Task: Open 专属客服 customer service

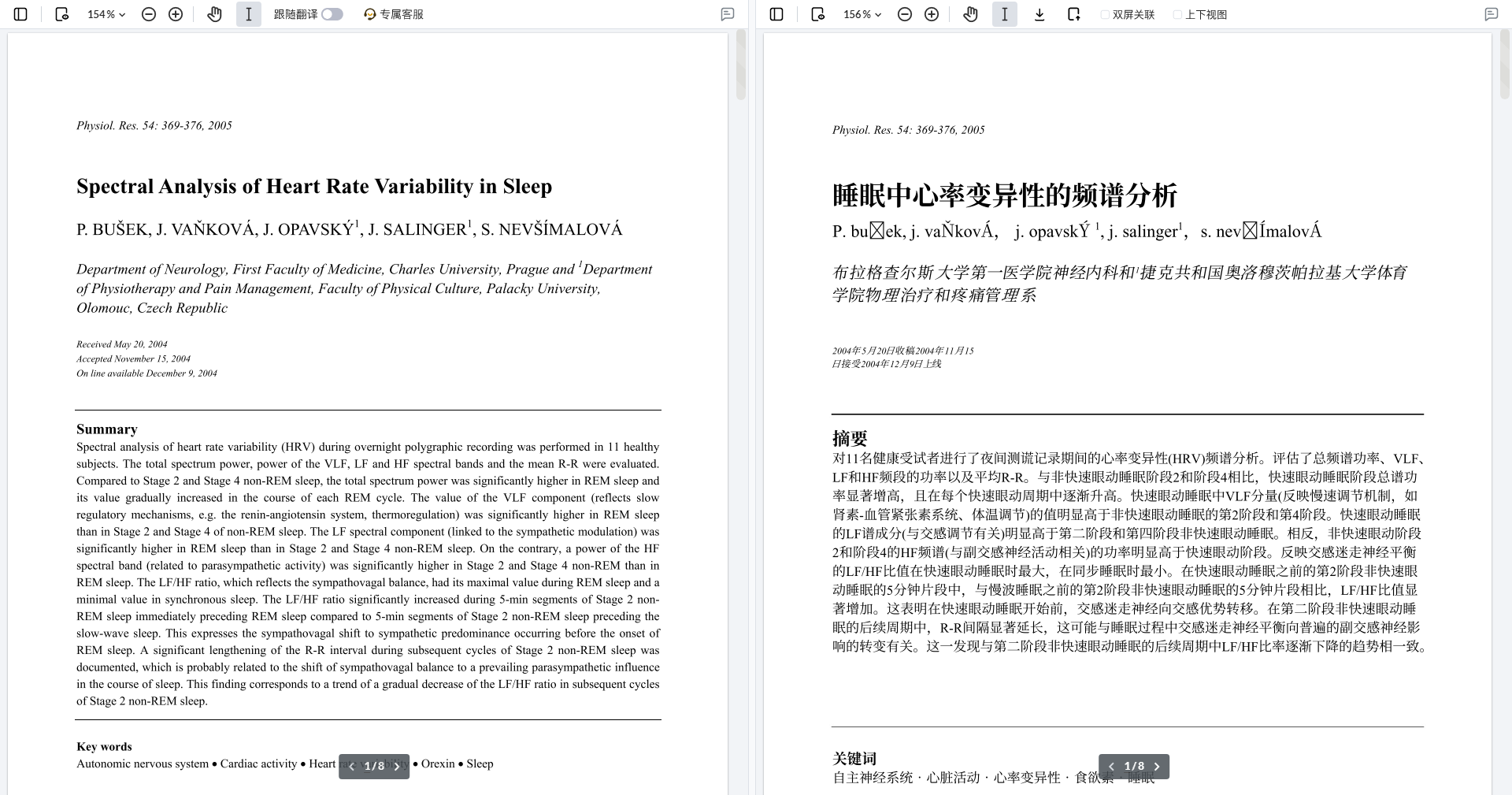Action: [x=394, y=14]
